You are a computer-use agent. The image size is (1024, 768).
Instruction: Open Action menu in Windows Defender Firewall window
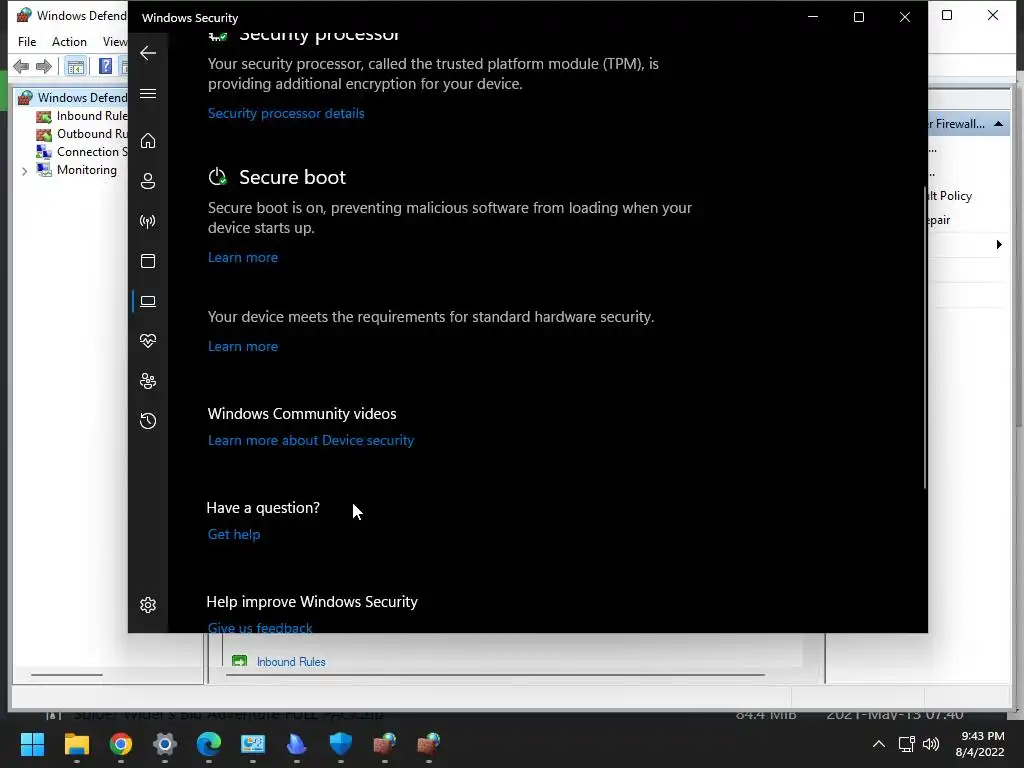click(x=69, y=42)
